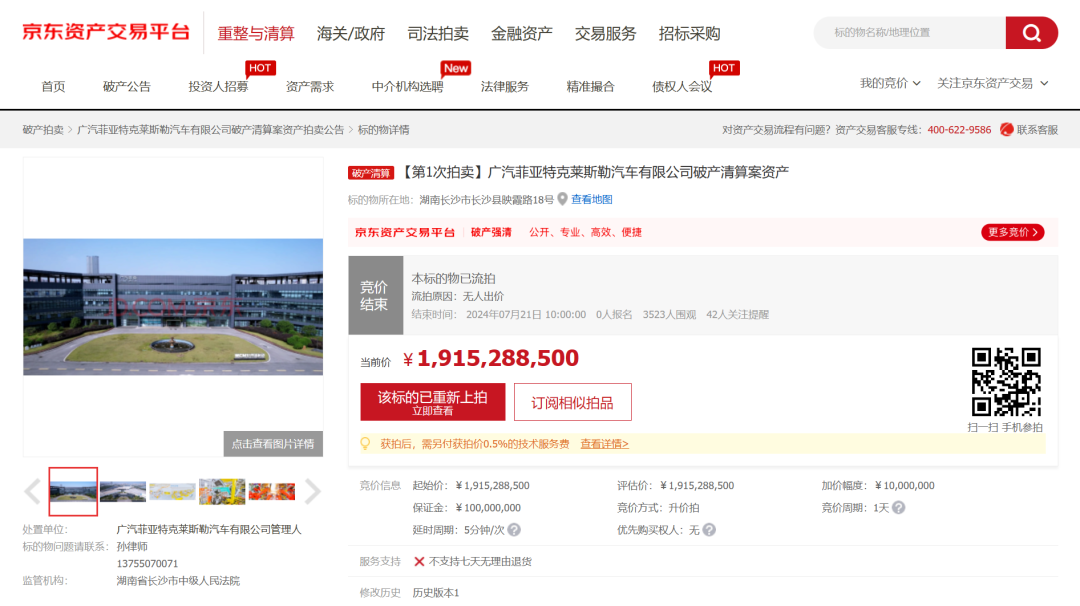Show next thumbnails with right arrow
Screen dimensions: 1080x606
click(312, 491)
